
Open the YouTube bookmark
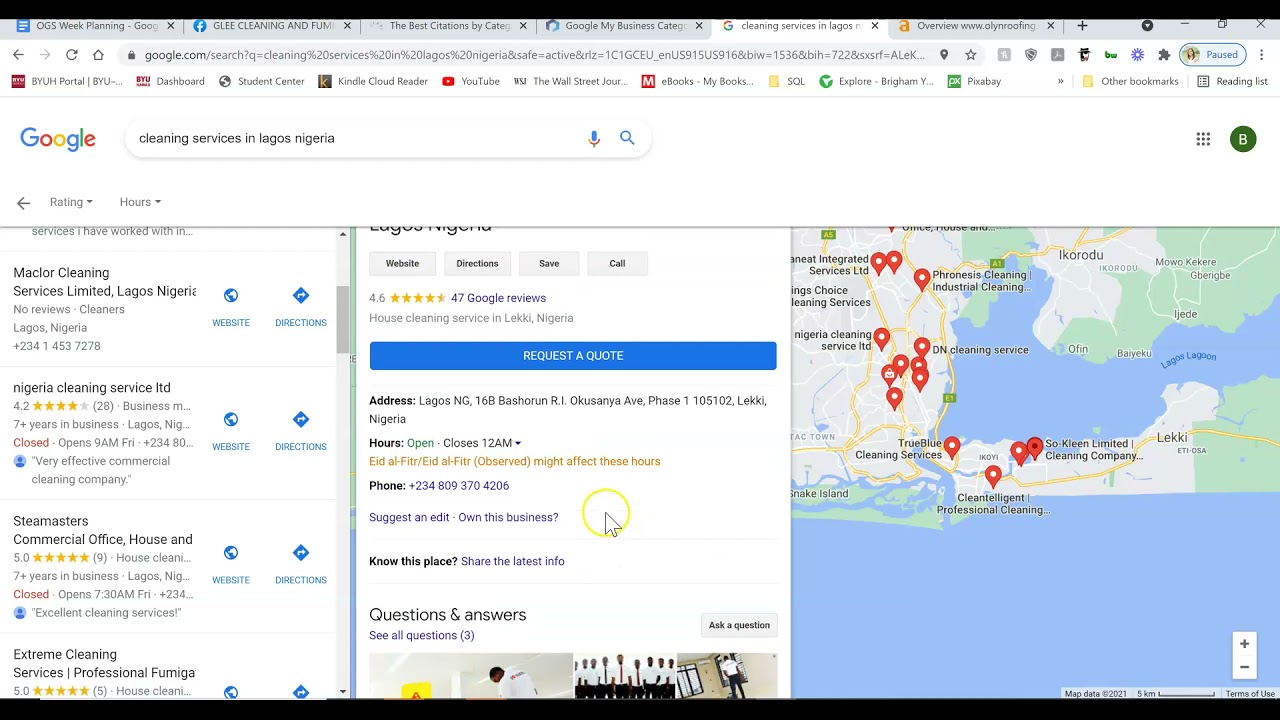[x=470, y=81]
